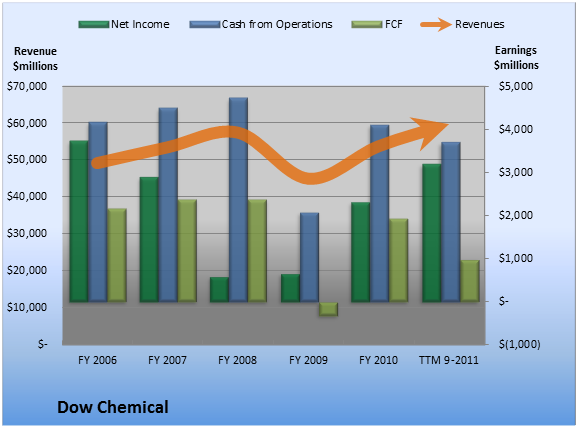This screenshot has width=577, height=427.
Task: Click the $20,000 left axis value
Action: click(27, 270)
